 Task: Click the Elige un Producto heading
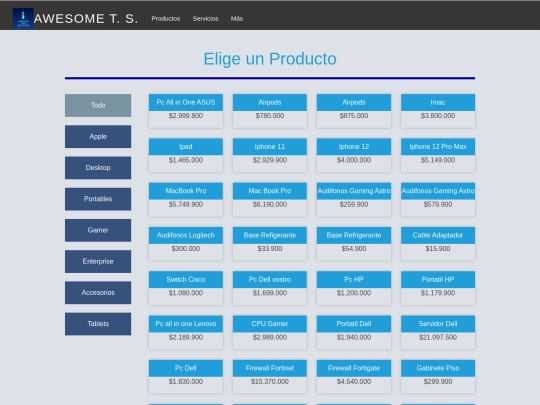270,59
